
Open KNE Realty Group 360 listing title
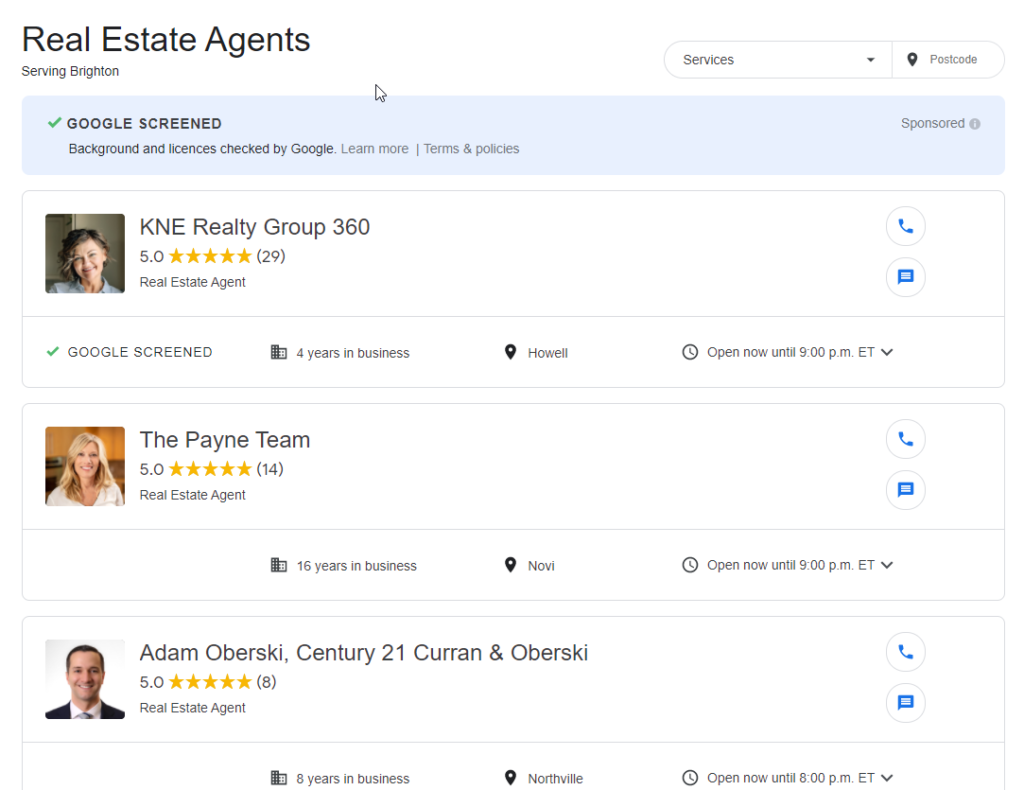point(255,227)
